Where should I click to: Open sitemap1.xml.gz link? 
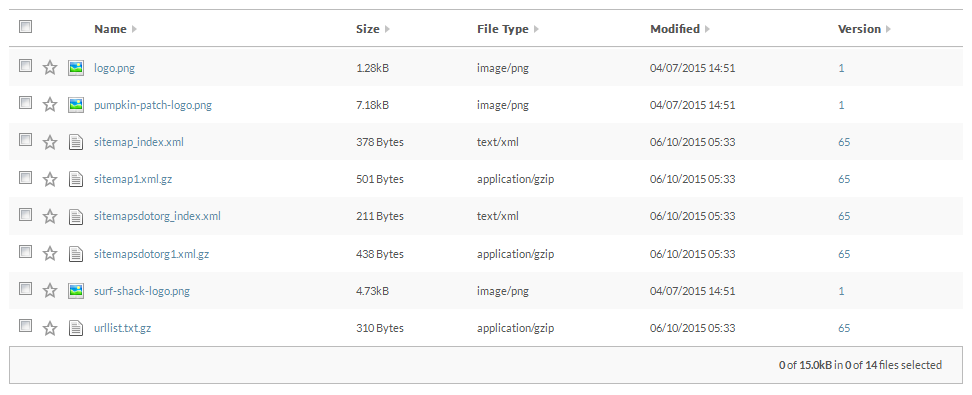133,180
